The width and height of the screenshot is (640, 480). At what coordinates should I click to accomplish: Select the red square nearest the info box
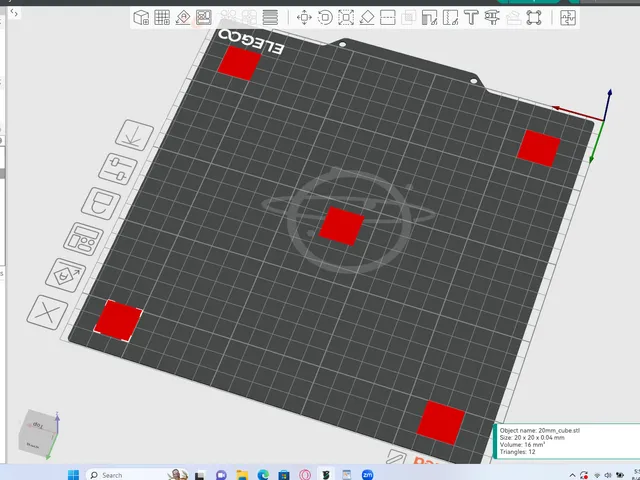pos(441,422)
